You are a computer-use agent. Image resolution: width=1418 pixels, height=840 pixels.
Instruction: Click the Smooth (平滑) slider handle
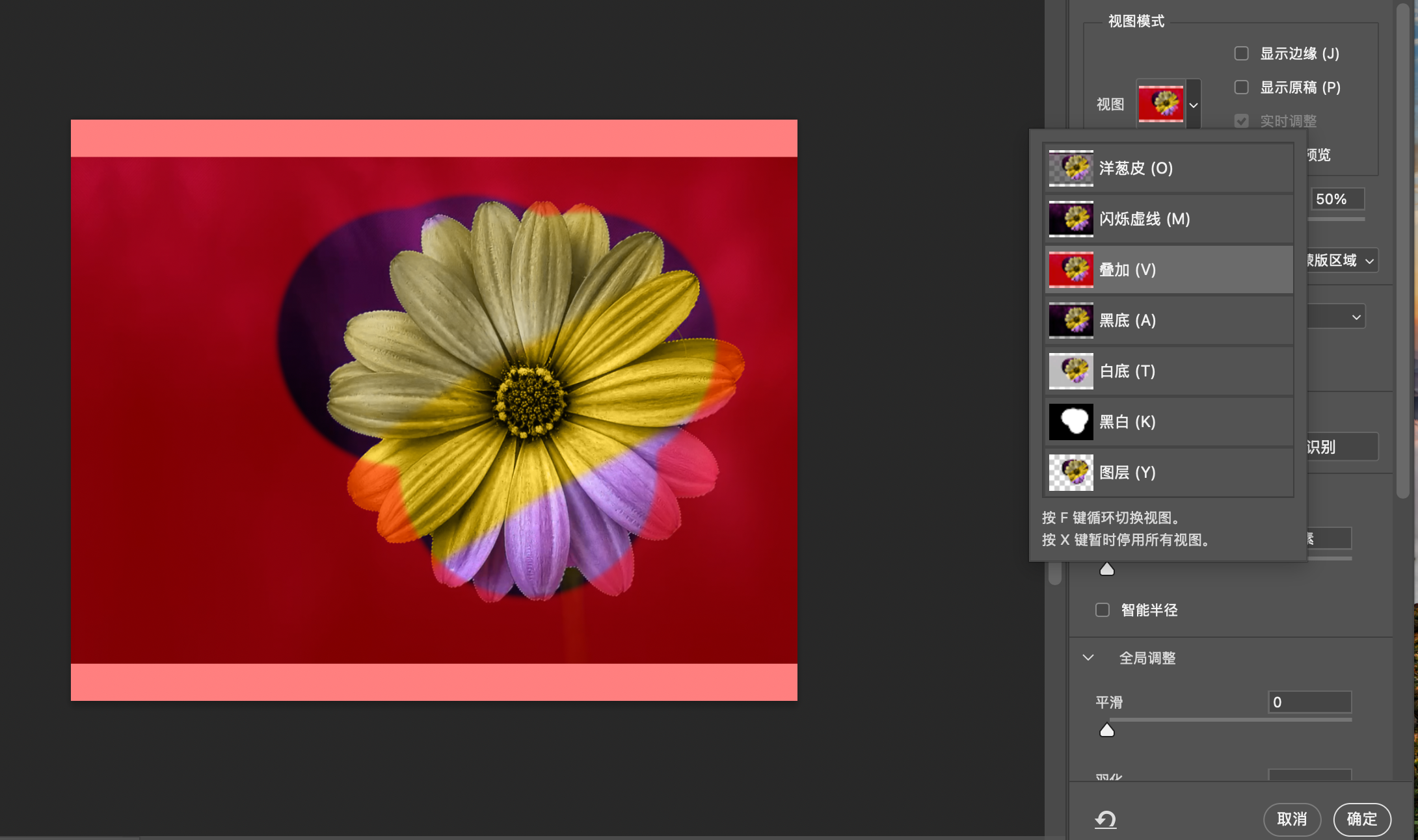[1106, 730]
